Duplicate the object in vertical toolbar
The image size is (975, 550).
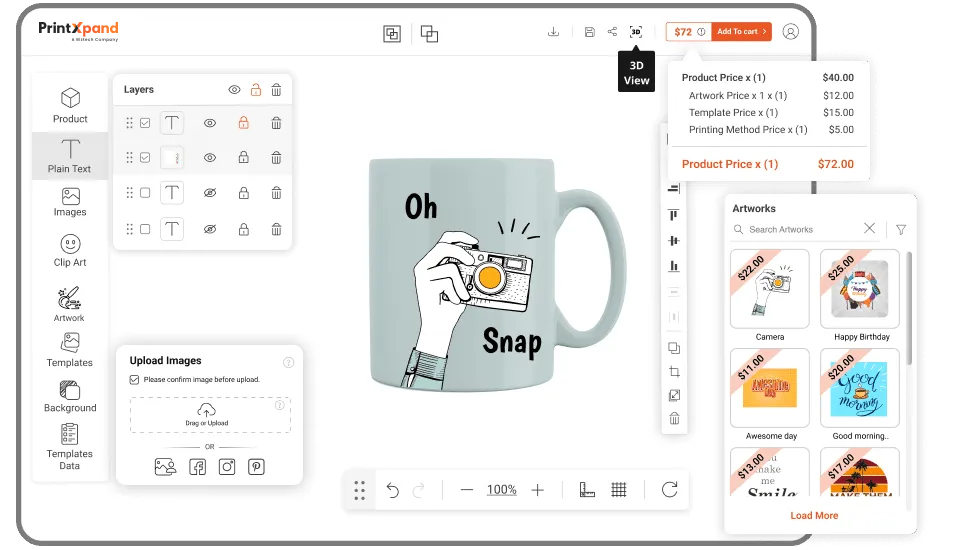(x=674, y=348)
